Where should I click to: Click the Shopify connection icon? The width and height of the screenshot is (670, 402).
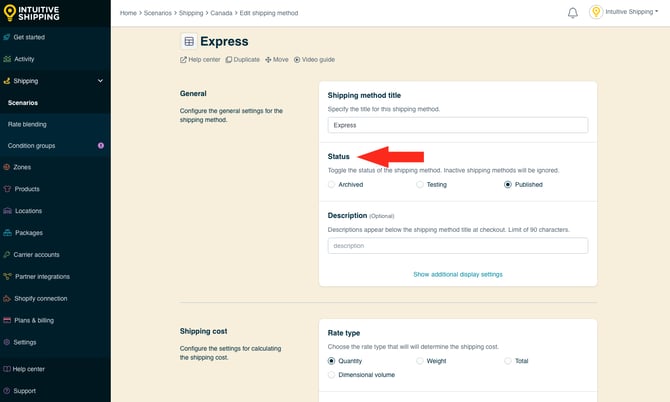(7, 299)
